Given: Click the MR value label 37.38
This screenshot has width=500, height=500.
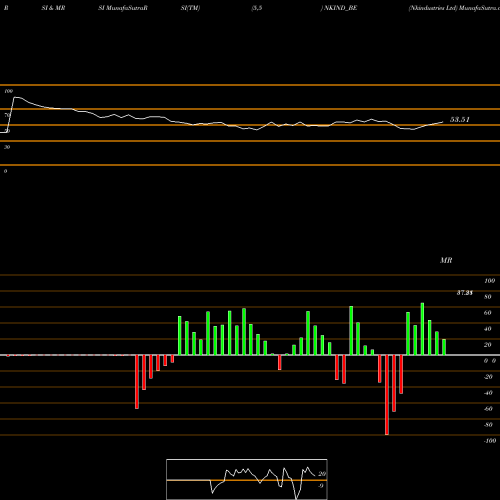Looking at the screenshot, I should pos(465,293).
